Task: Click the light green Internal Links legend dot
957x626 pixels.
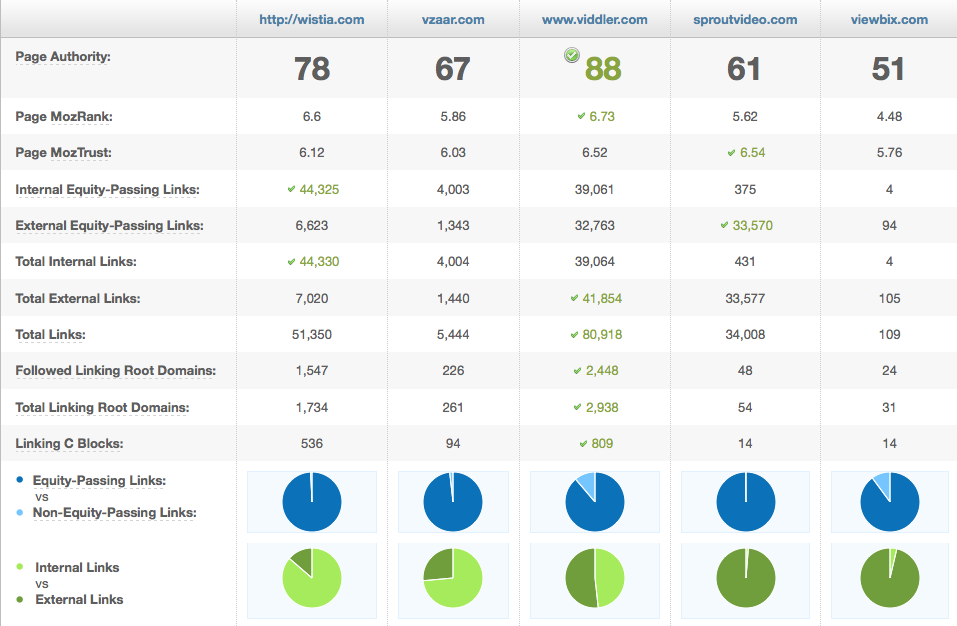Action: [x=20, y=567]
